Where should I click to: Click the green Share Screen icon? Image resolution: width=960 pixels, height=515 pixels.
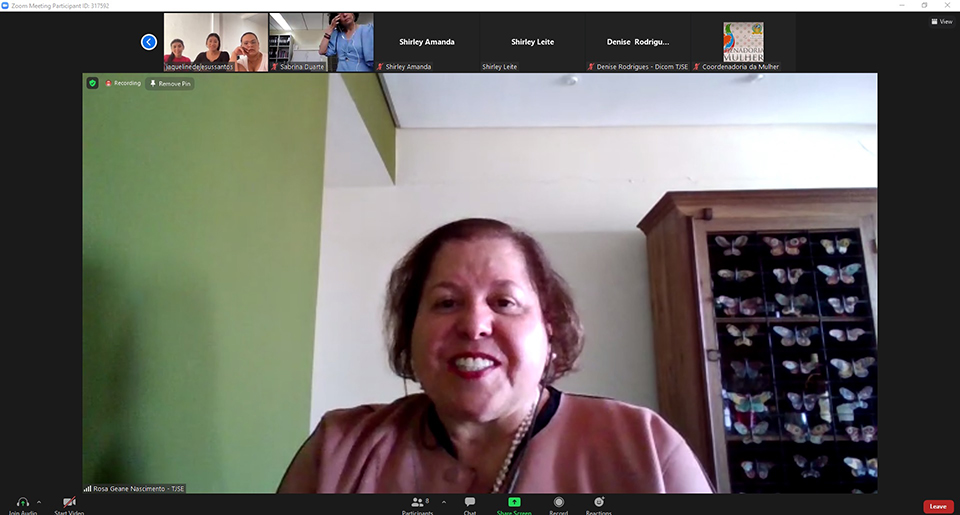pyautogui.click(x=514, y=502)
